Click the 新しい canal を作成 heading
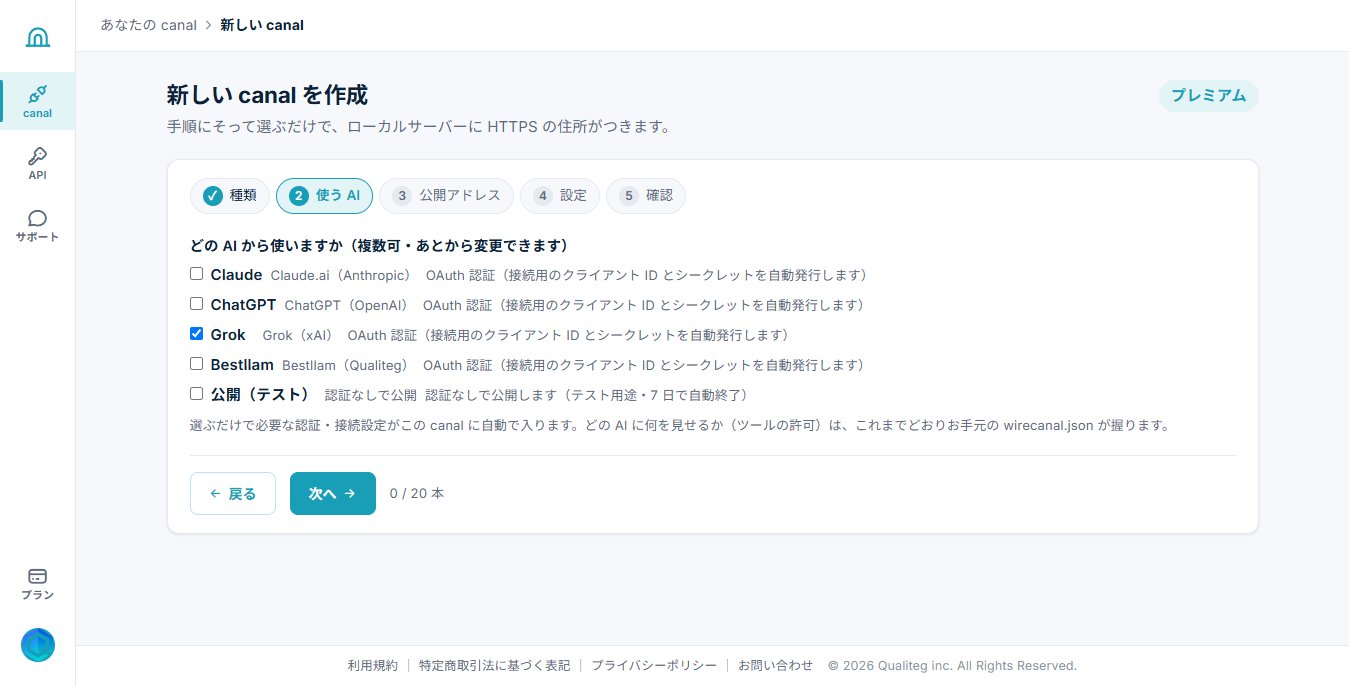The width and height of the screenshot is (1349, 686). click(x=267, y=95)
